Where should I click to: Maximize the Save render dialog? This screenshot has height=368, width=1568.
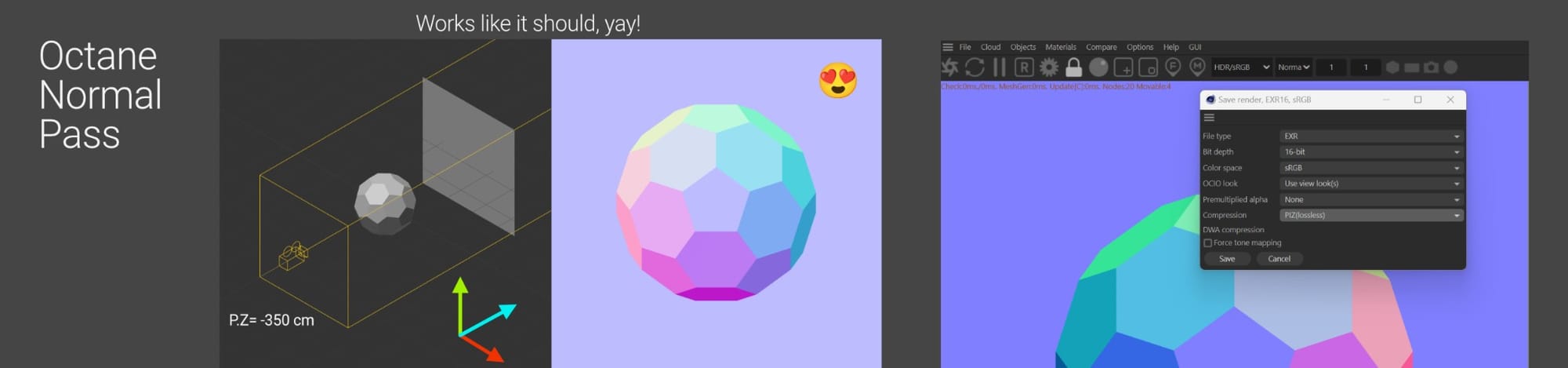click(x=1417, y=100)
